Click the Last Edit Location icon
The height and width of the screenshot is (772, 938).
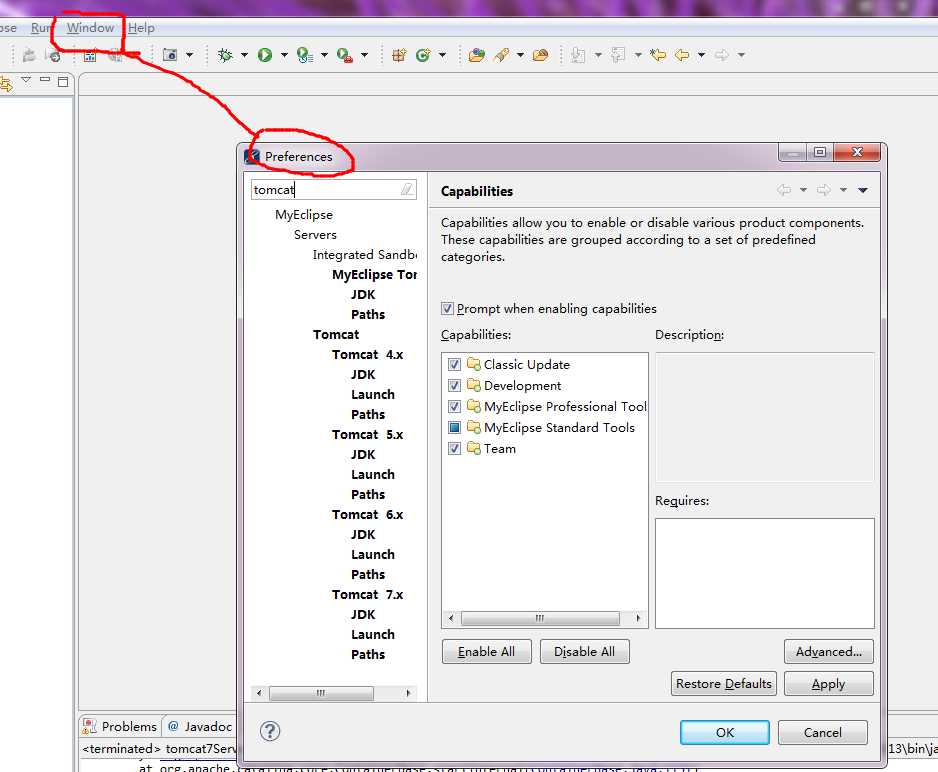[x=658, y=55]
